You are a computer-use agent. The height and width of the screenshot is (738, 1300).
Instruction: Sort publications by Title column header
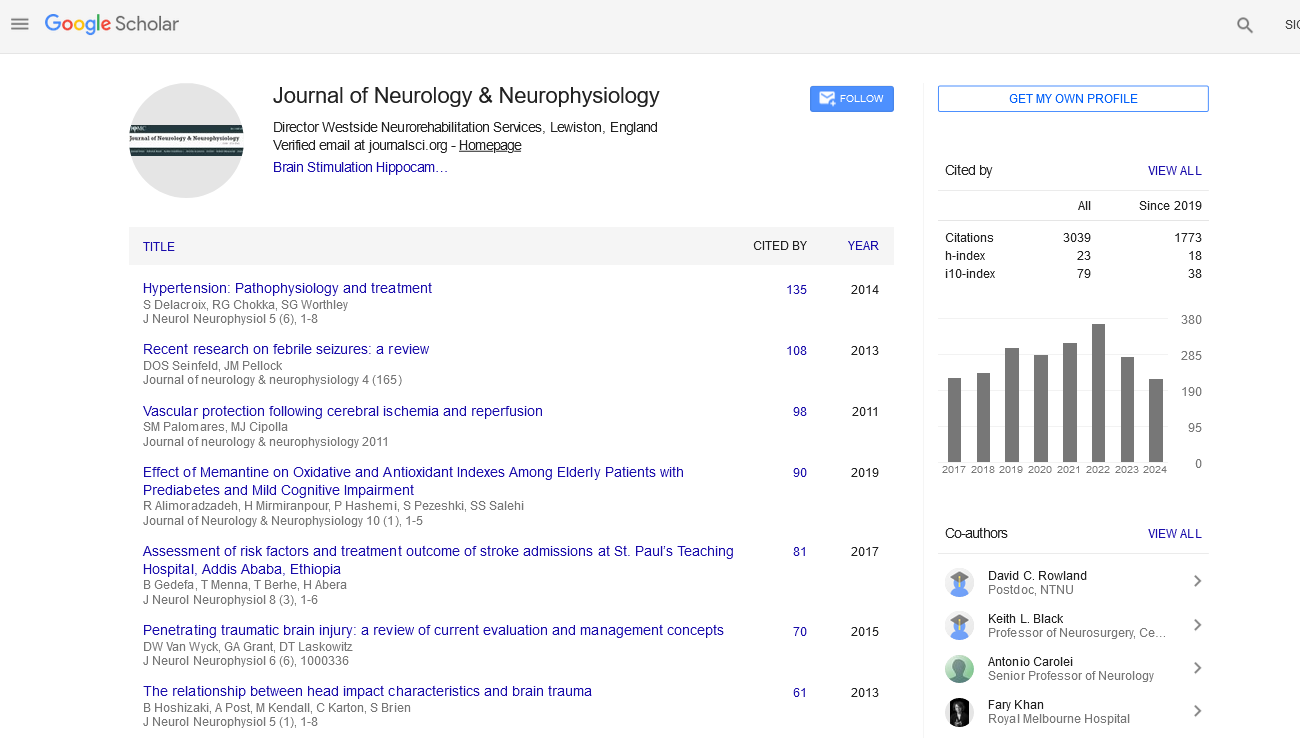[x=158, y=247]
